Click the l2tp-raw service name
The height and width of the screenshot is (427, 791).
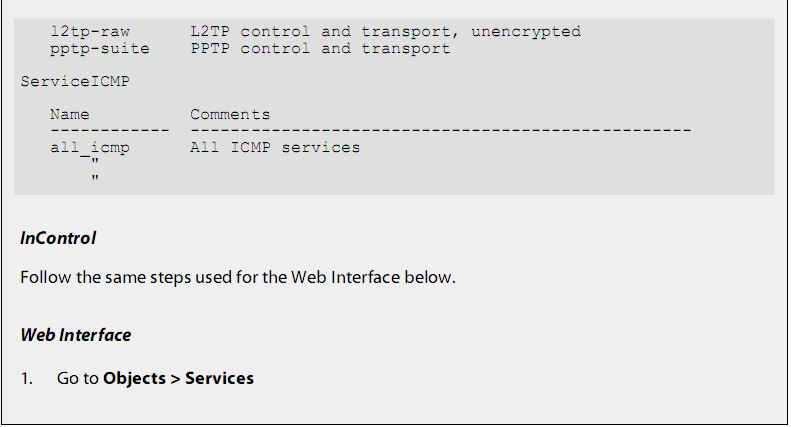[x=90, y=32]
